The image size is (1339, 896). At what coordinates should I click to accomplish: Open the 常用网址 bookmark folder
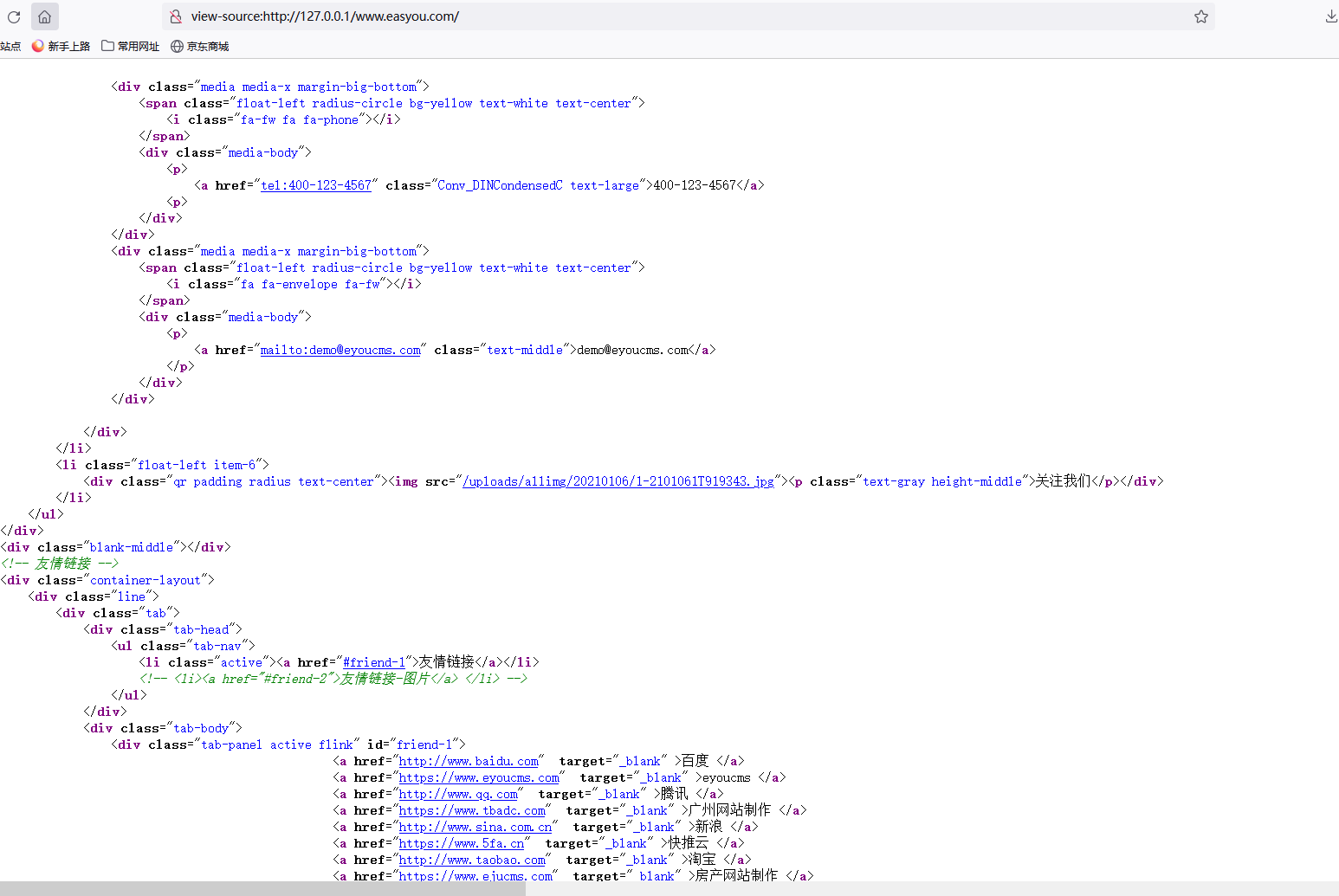tap(131, 47)
